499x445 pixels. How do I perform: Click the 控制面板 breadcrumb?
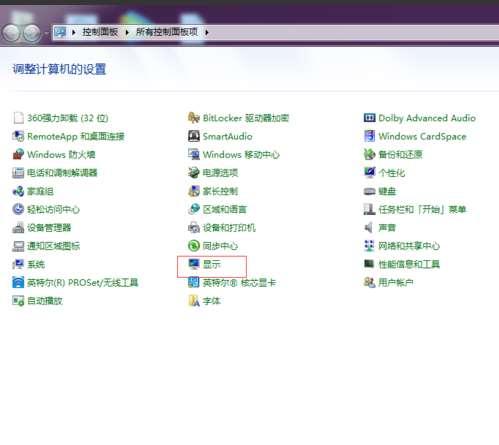tap(100, 32)
